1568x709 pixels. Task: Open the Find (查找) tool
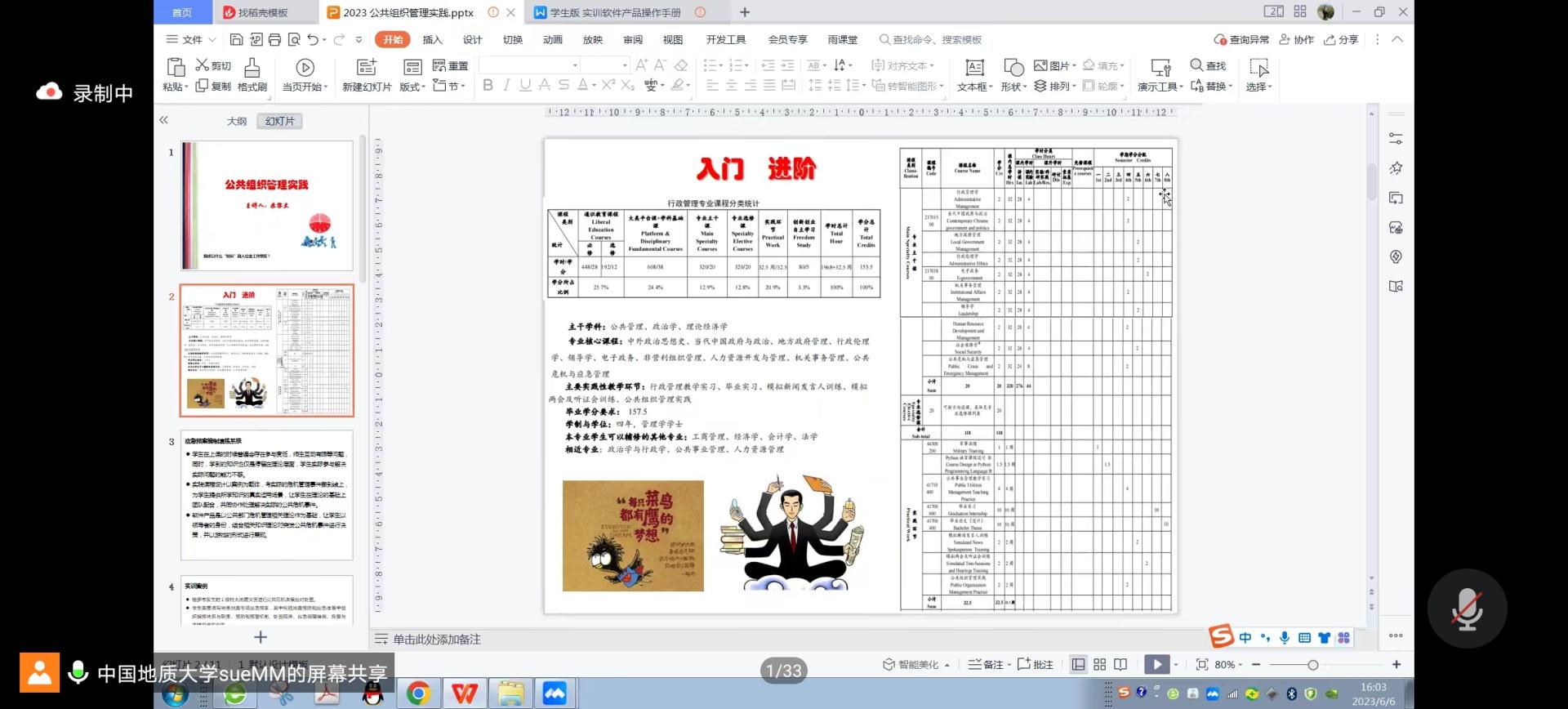click(x=1208, y=65)
